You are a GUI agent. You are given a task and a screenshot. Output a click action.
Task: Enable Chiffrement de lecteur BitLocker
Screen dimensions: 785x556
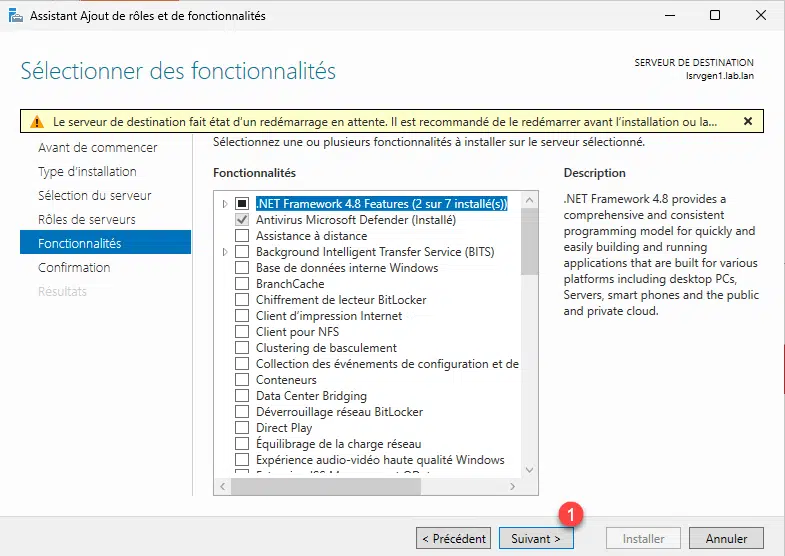pos(242,300)
